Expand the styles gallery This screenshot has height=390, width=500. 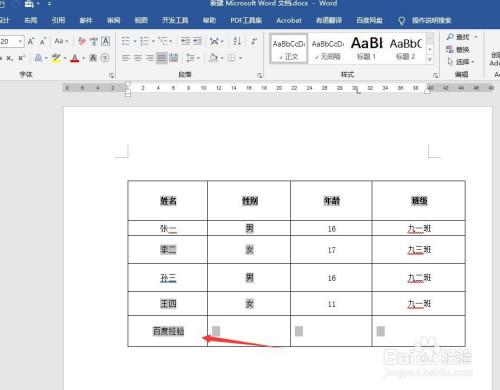pos(430,59)
